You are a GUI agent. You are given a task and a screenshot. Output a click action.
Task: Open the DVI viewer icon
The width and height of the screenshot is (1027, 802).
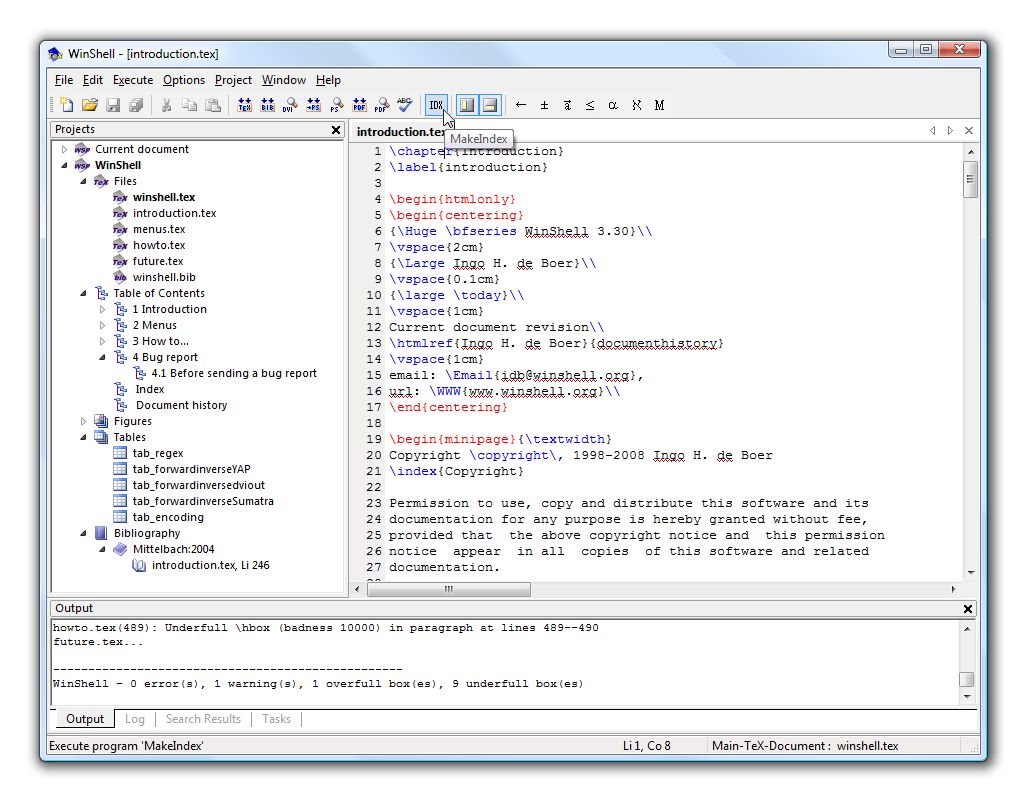pyautogui.click(x=290, y=104)
